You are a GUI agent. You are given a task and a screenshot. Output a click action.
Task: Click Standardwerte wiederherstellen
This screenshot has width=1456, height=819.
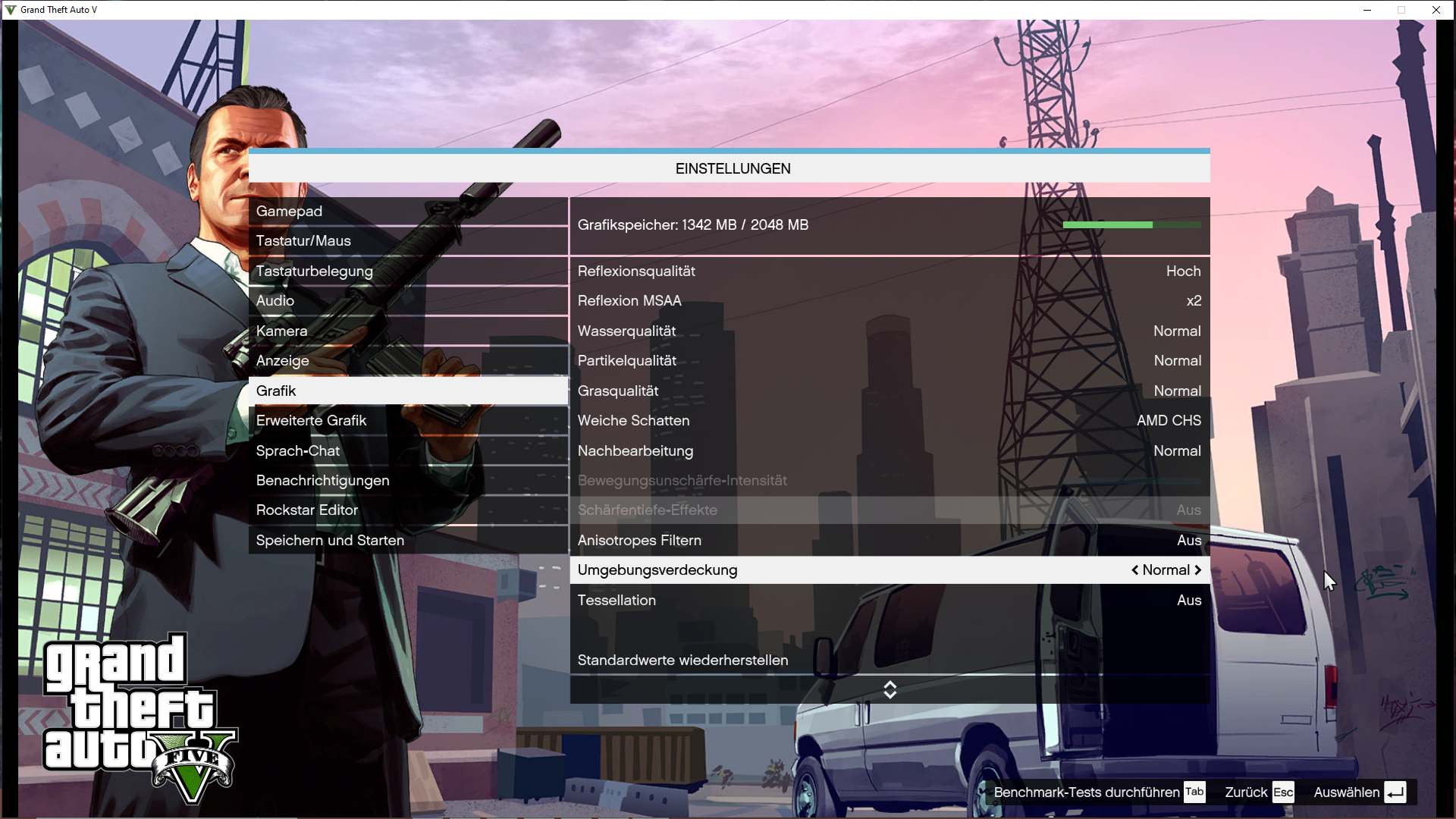pyautogui.click(x=682, y=661)
